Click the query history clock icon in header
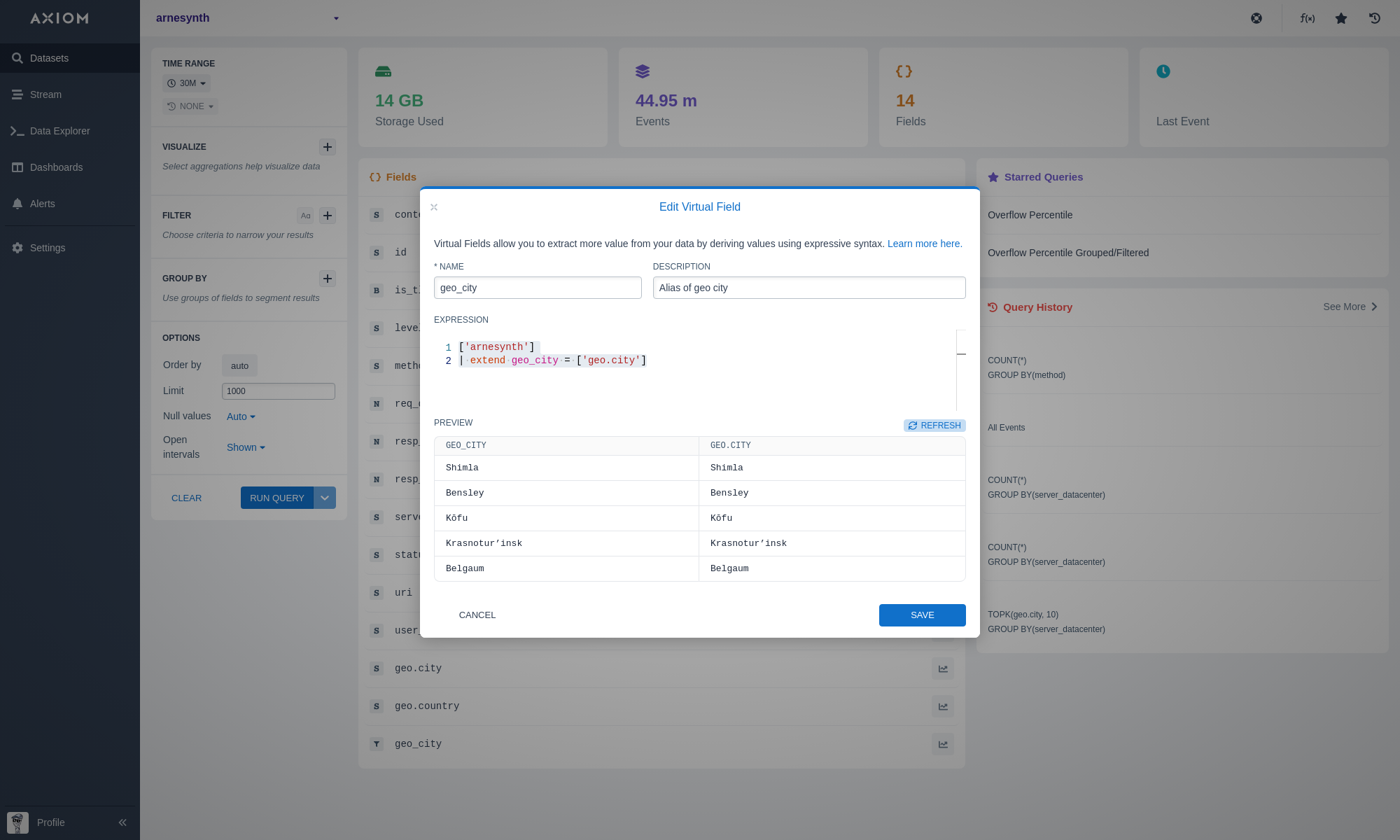Screen dimensions: 1400x840 1374,18
